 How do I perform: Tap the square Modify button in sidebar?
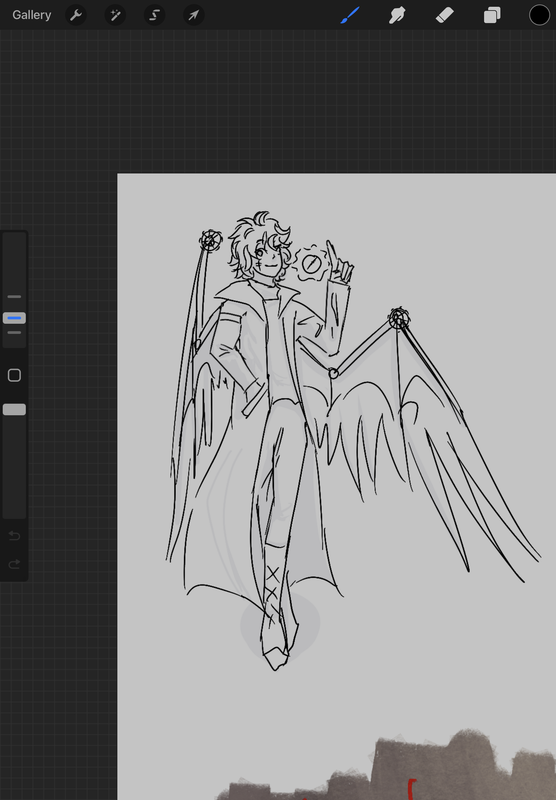tap(14, 376)
